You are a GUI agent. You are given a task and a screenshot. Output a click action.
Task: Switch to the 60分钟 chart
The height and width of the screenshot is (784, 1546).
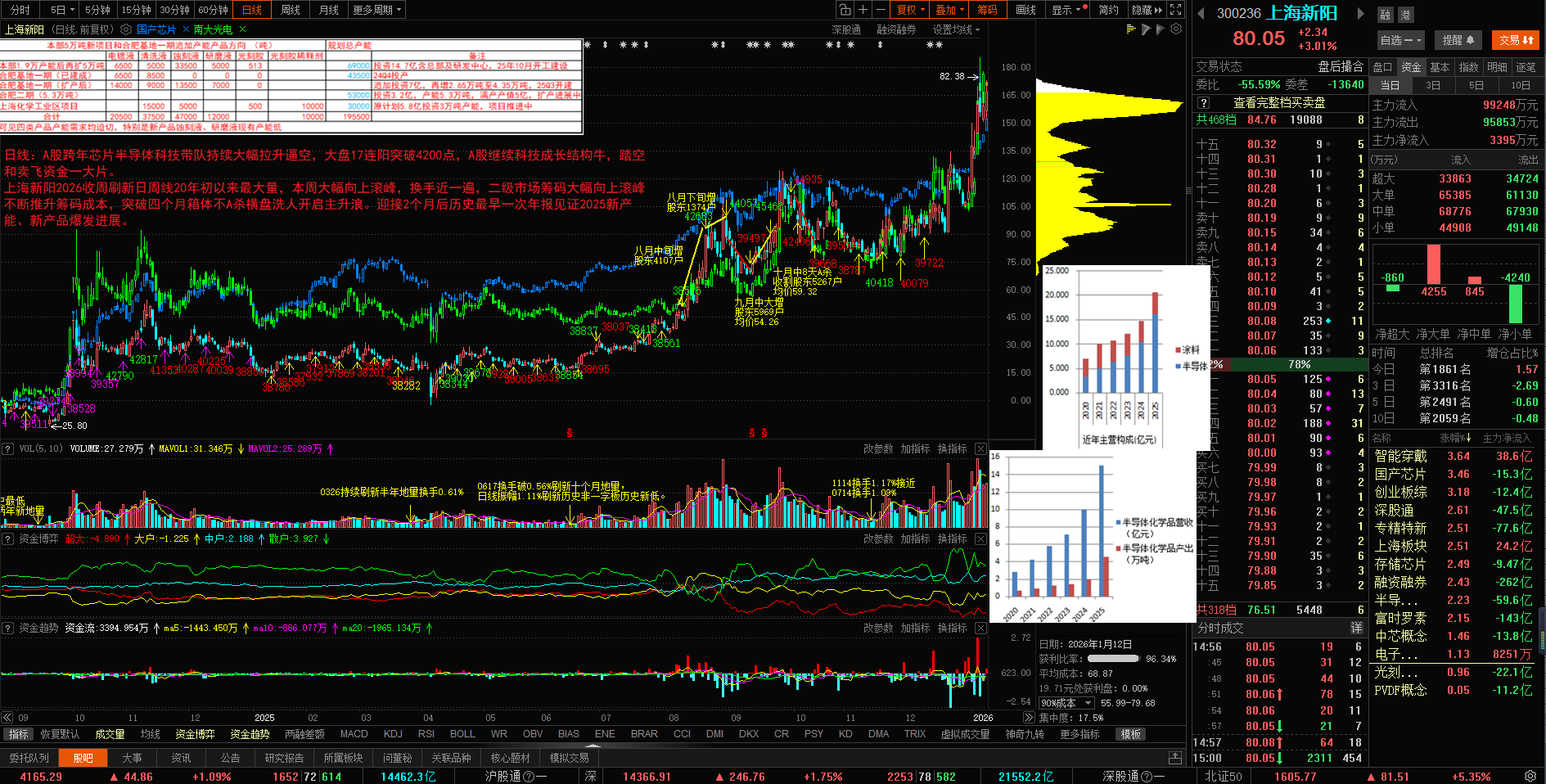(213, 10)
